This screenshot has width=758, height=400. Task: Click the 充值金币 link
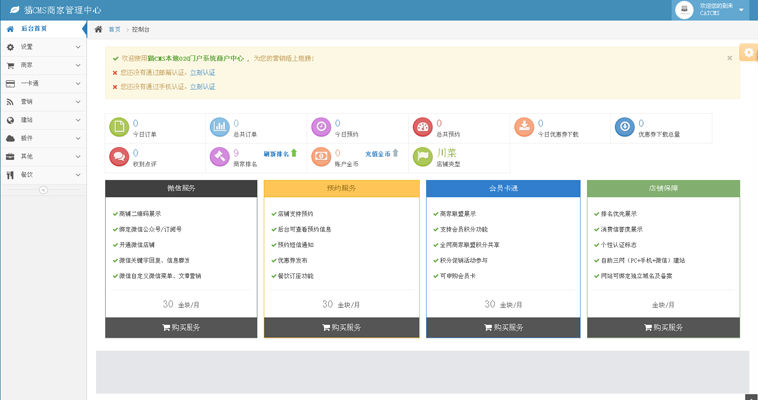[381, 154]
